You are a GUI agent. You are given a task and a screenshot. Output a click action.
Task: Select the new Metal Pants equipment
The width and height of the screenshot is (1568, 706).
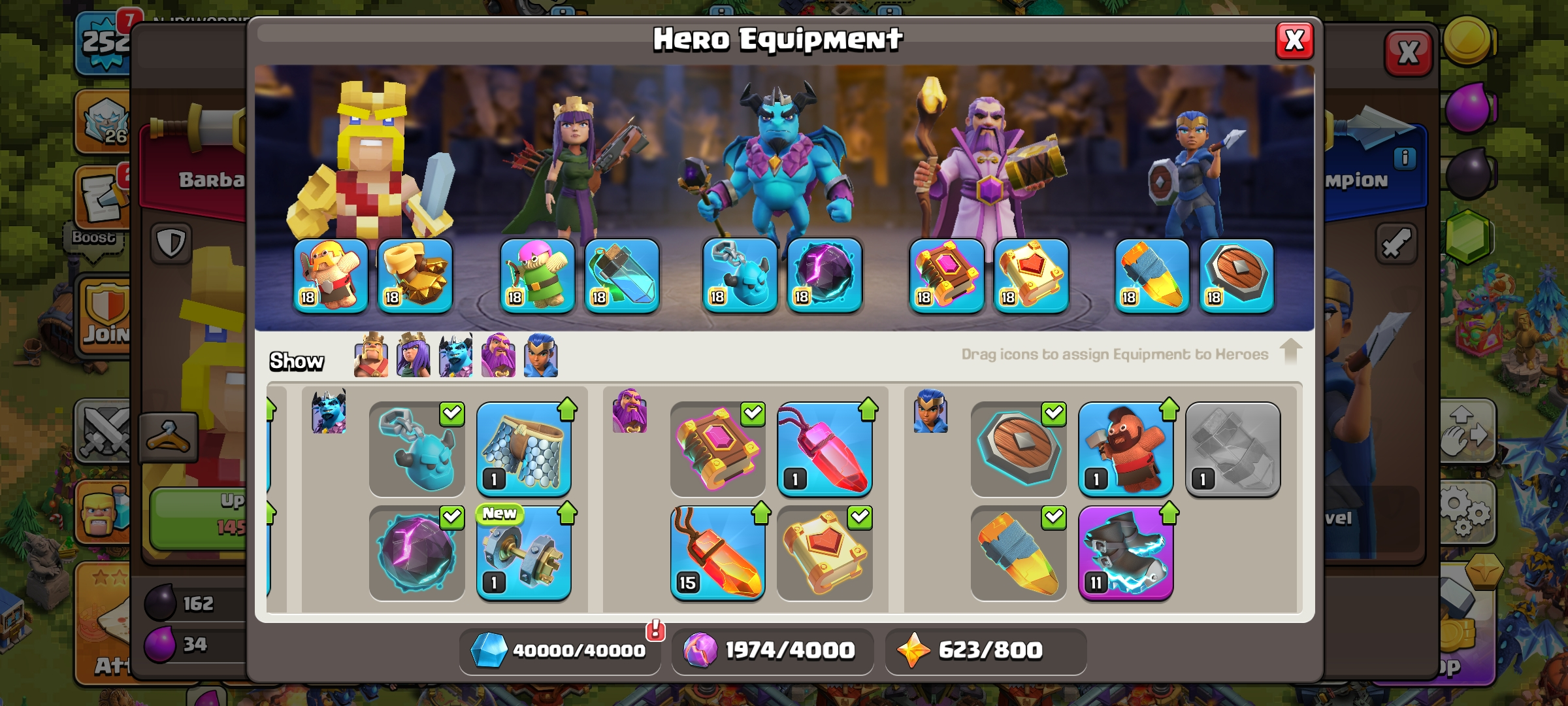point(524,450)
